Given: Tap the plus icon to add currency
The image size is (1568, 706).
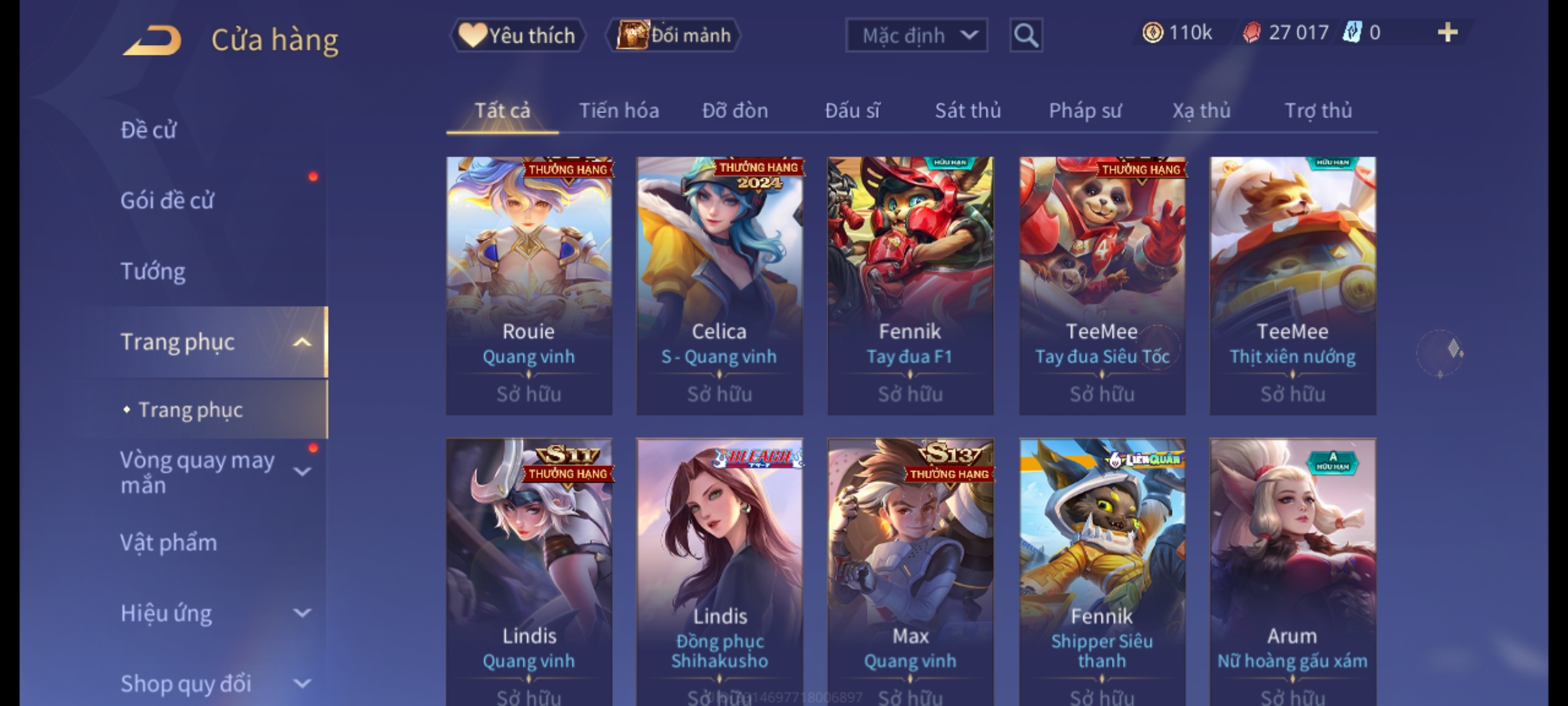Looking at the screenshot, I should click(x=1448, y=33).
